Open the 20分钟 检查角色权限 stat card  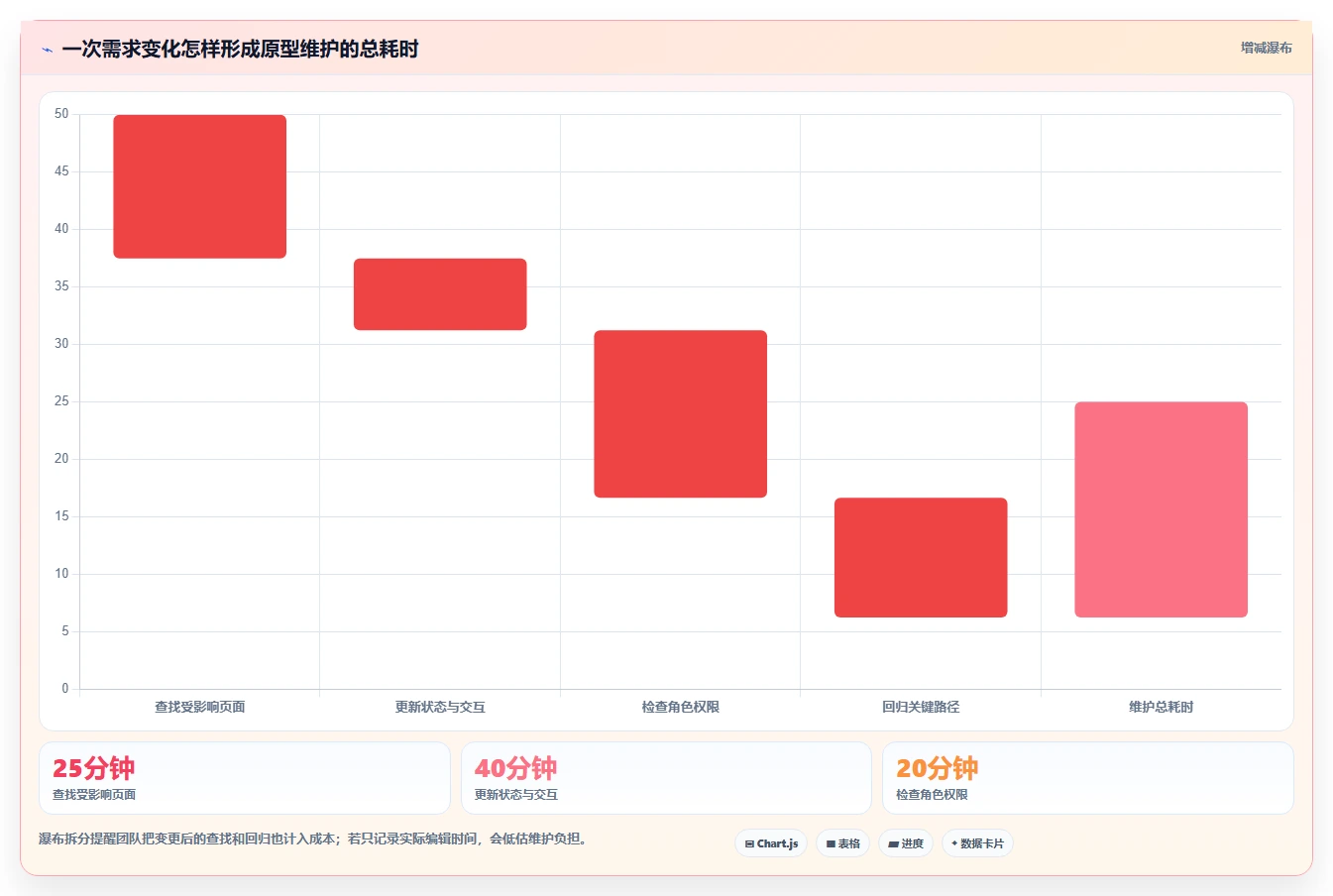coord(1088,778)
